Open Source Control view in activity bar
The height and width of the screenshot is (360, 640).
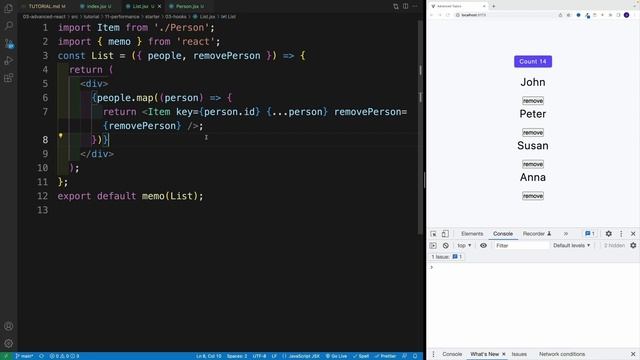8,43
